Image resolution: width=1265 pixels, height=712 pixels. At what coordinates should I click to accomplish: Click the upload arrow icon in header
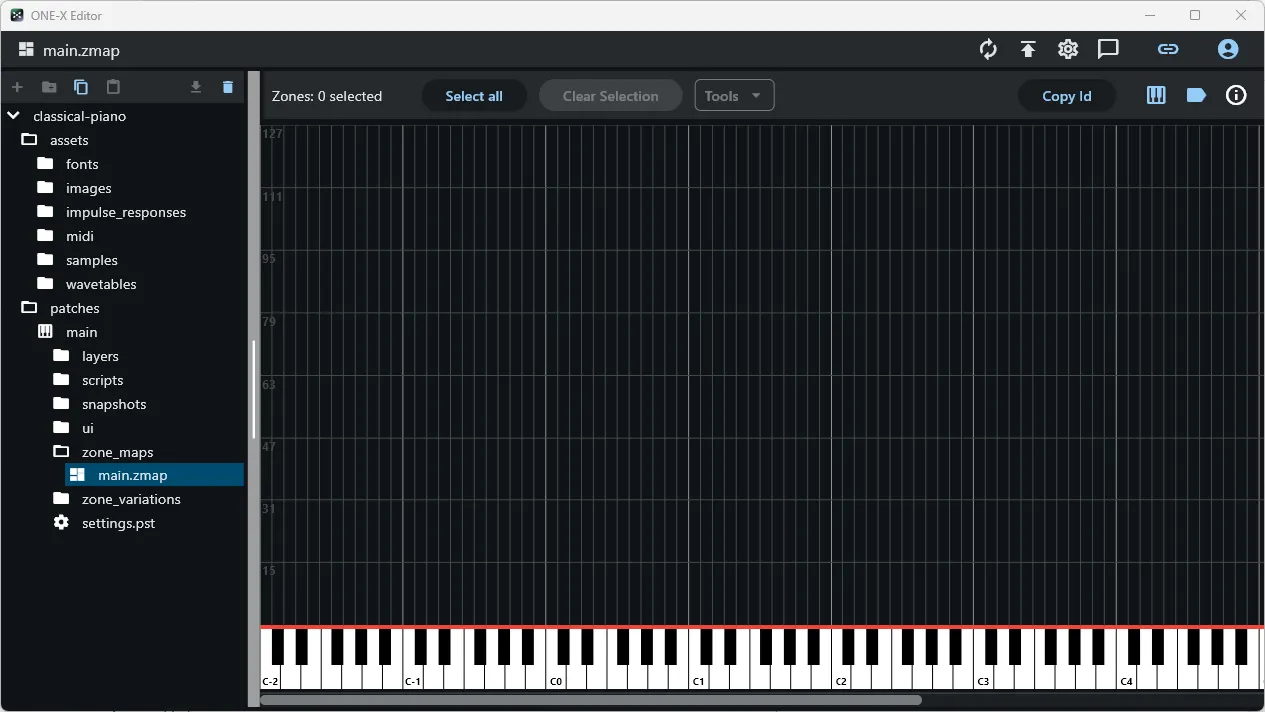click(x=1028, y=49)
